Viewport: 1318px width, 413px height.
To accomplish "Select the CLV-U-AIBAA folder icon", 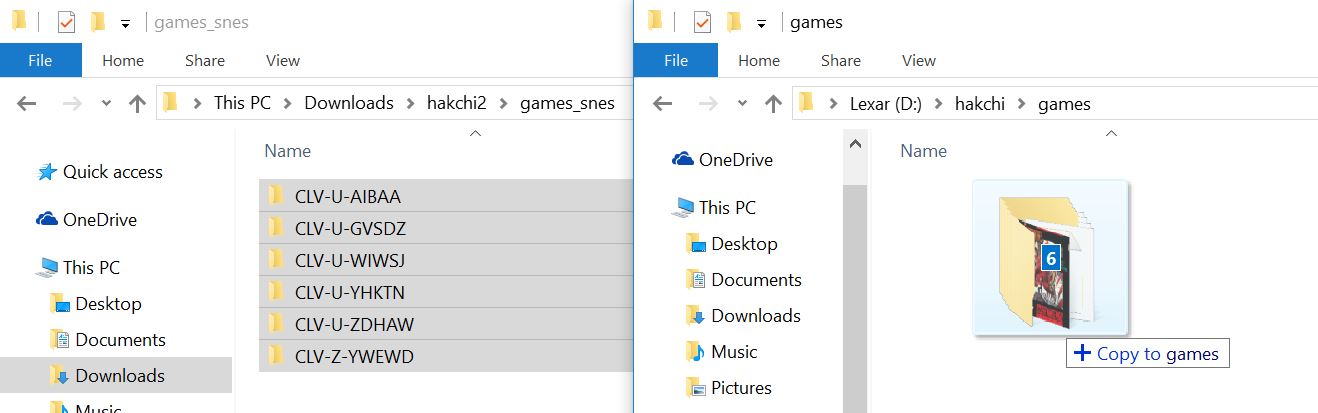I will pos(277,196).
